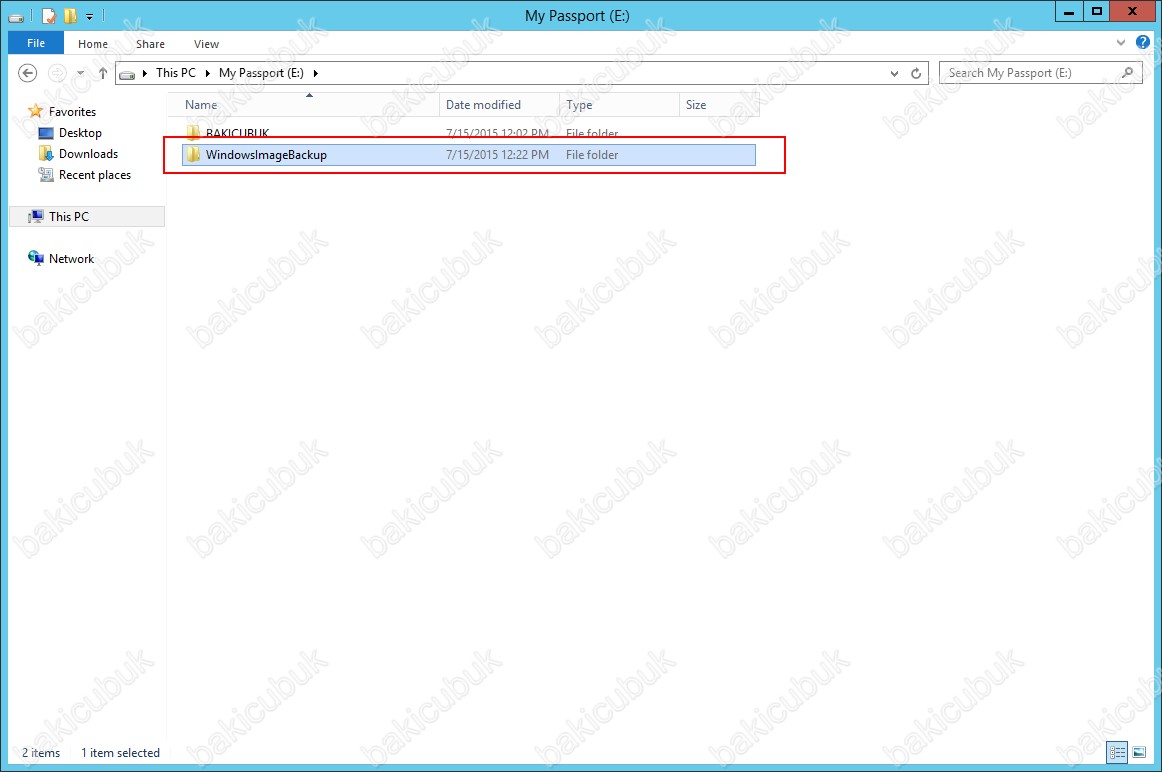Close the My Passport (E:) window
1162x772 pixels.
click(1132, 12)
